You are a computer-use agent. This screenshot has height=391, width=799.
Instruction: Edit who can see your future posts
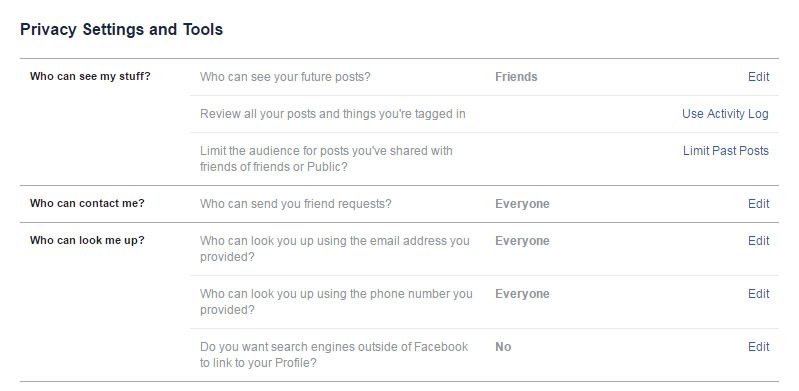[x=758, y=77]
